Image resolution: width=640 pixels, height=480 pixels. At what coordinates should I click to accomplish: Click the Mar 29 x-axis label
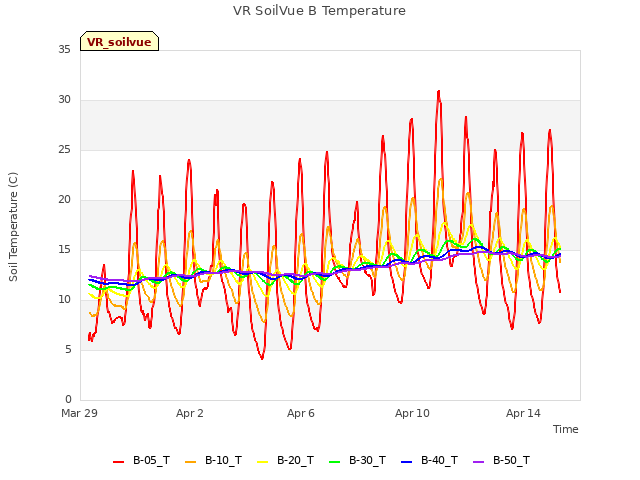click(80, 413)
